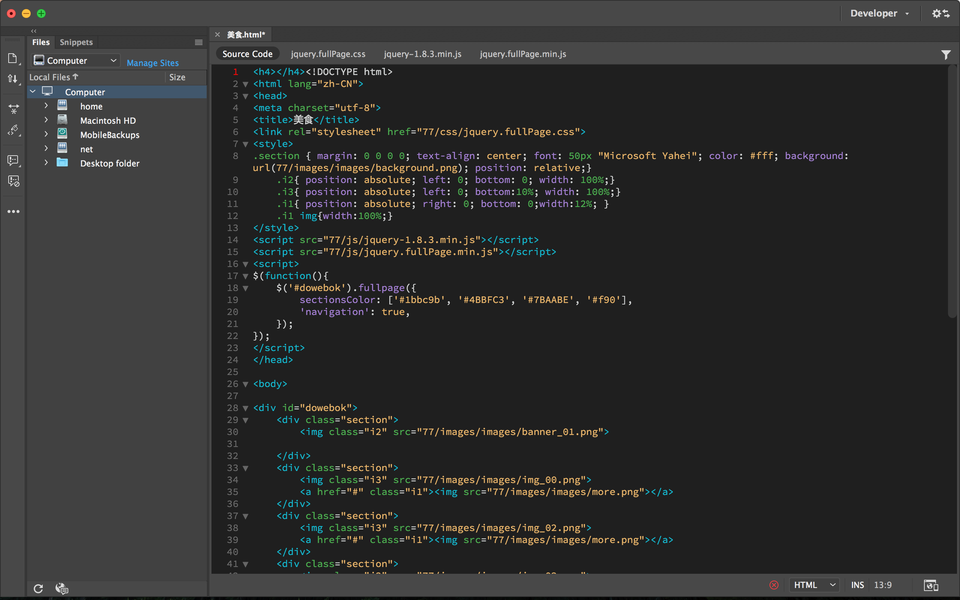Click the Format Source Code icon
Viewport: 960px width, 600px height.
coord(13,130)
